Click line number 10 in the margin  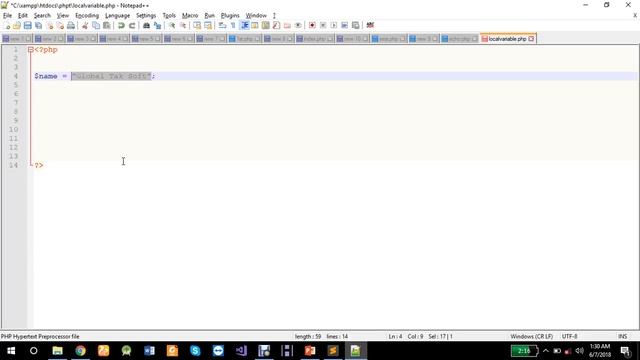tap(13, 130)
